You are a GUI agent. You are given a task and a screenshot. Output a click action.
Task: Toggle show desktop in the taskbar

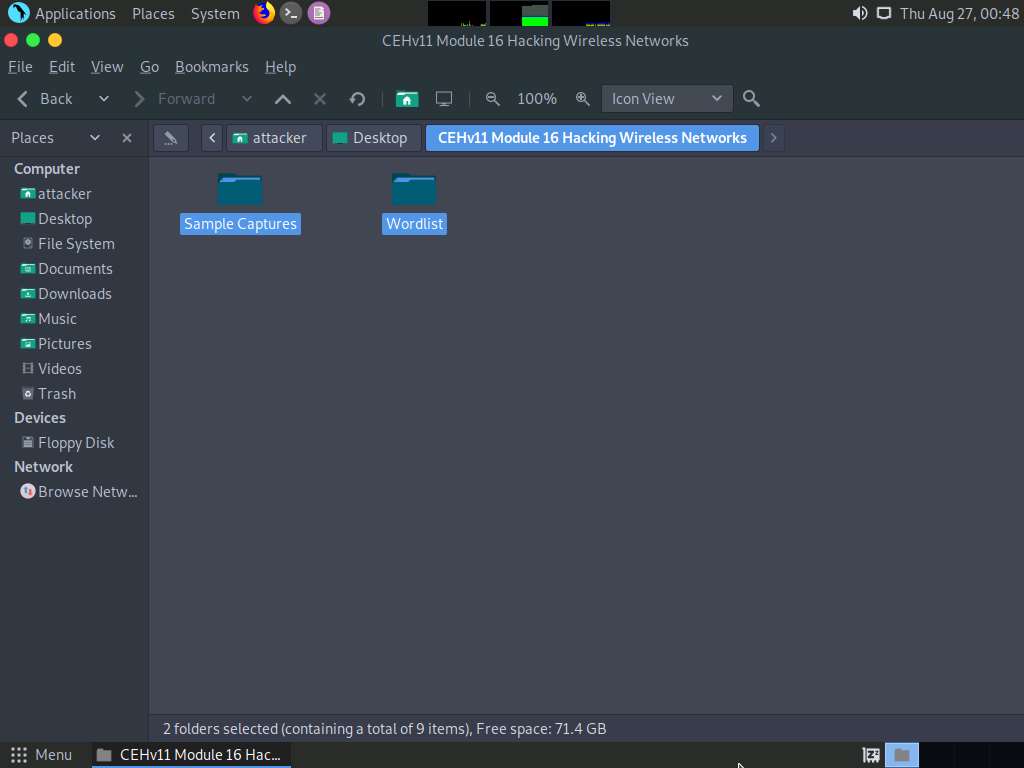(x=901, y=755)
